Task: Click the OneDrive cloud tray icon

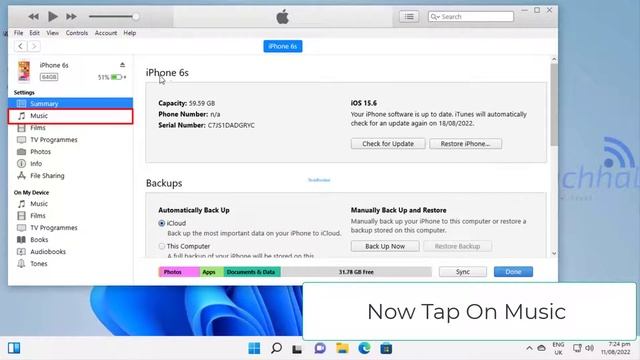Action: (x=541, y=348)
